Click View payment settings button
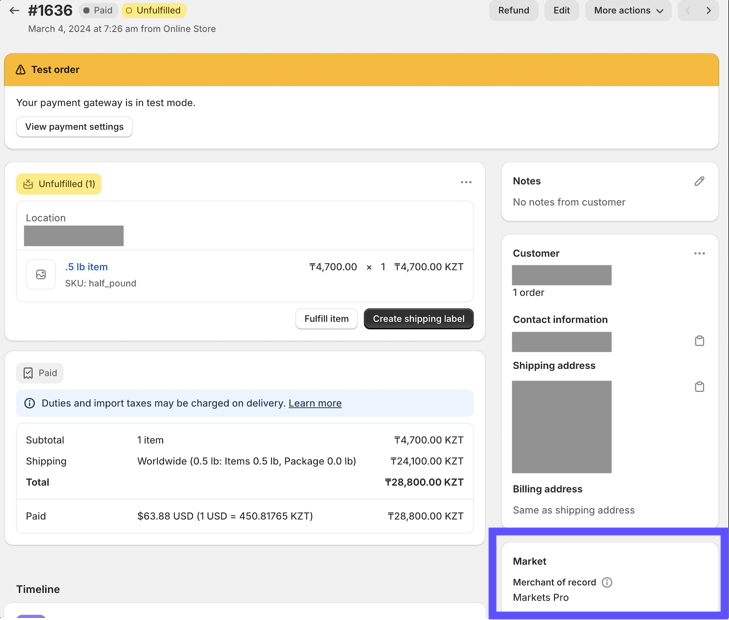The height and width of the screenshot is (620, 729). pos(74,127)
